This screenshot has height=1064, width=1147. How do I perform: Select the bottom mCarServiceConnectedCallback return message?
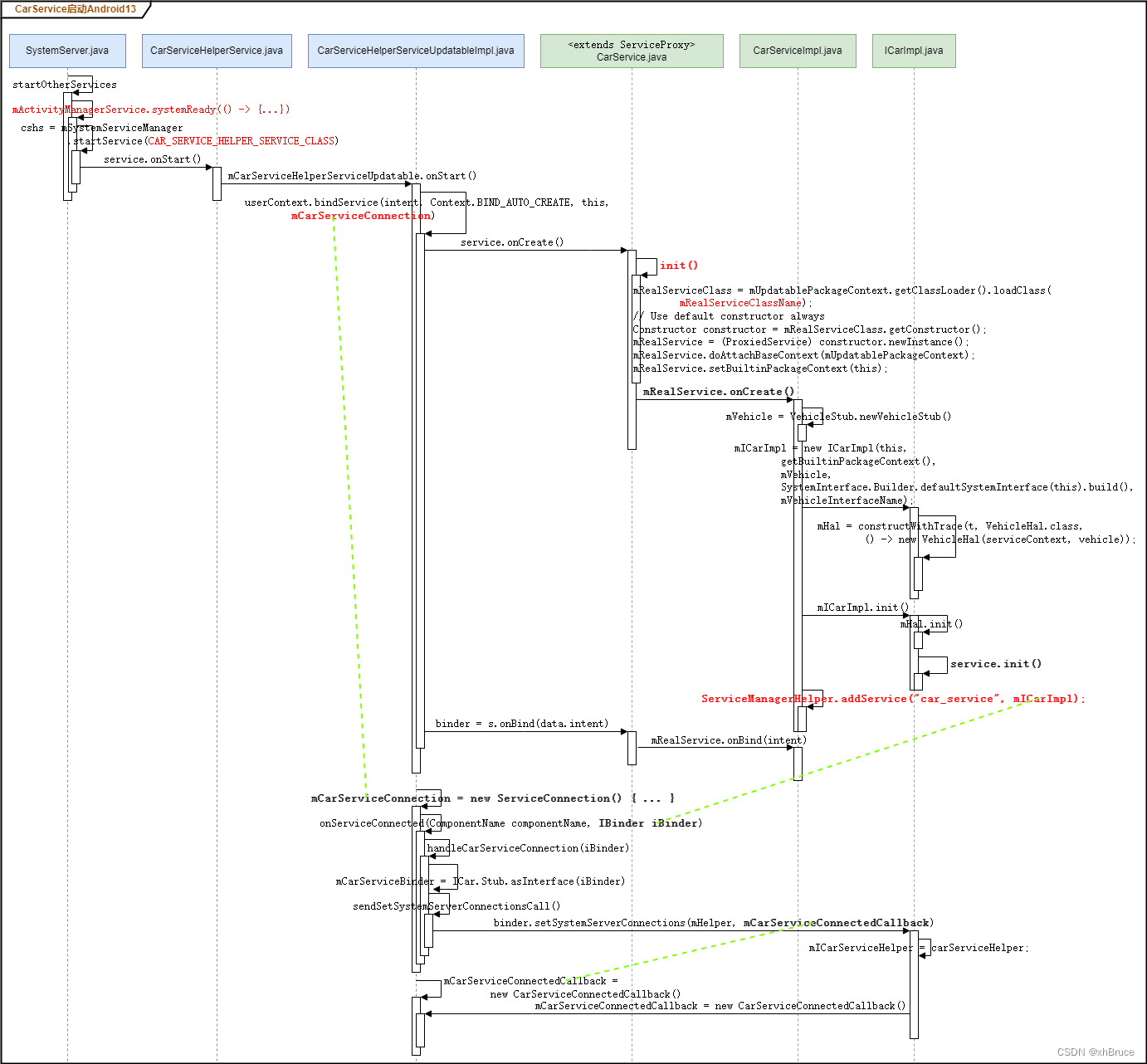[x=720, y=1006]
